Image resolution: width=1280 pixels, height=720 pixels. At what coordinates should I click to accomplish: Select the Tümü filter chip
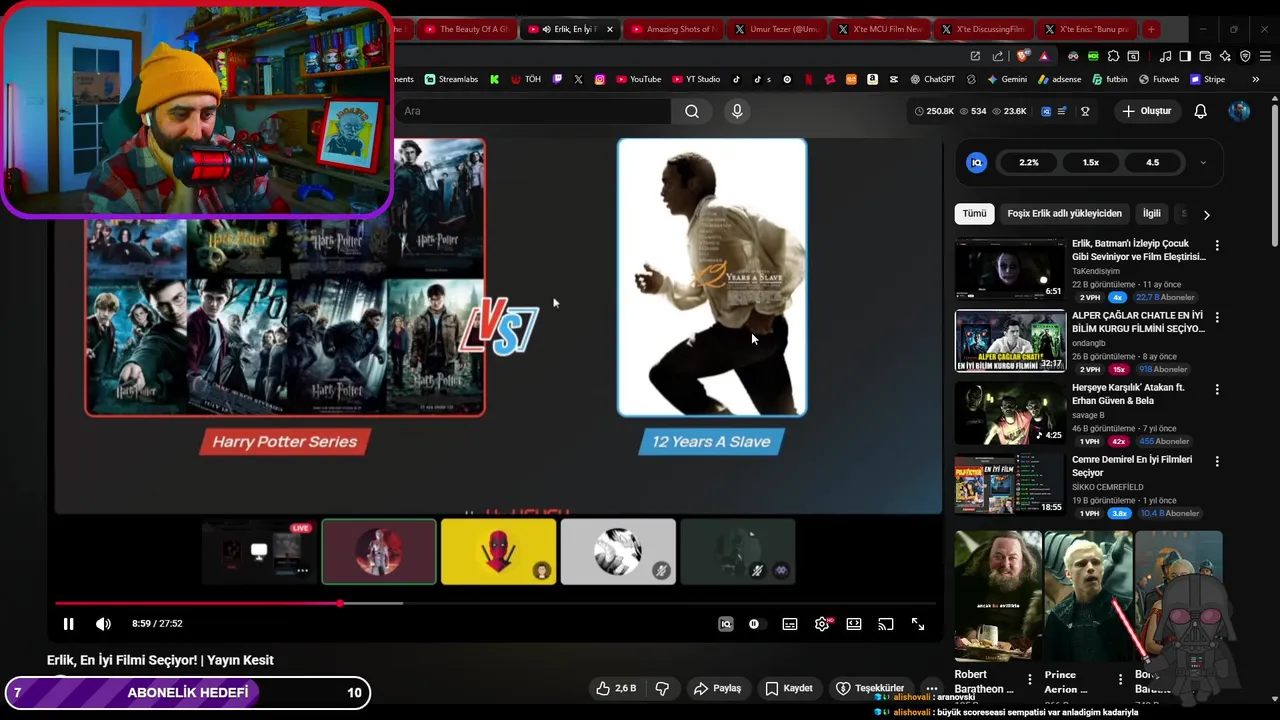[x=974, y=213]
